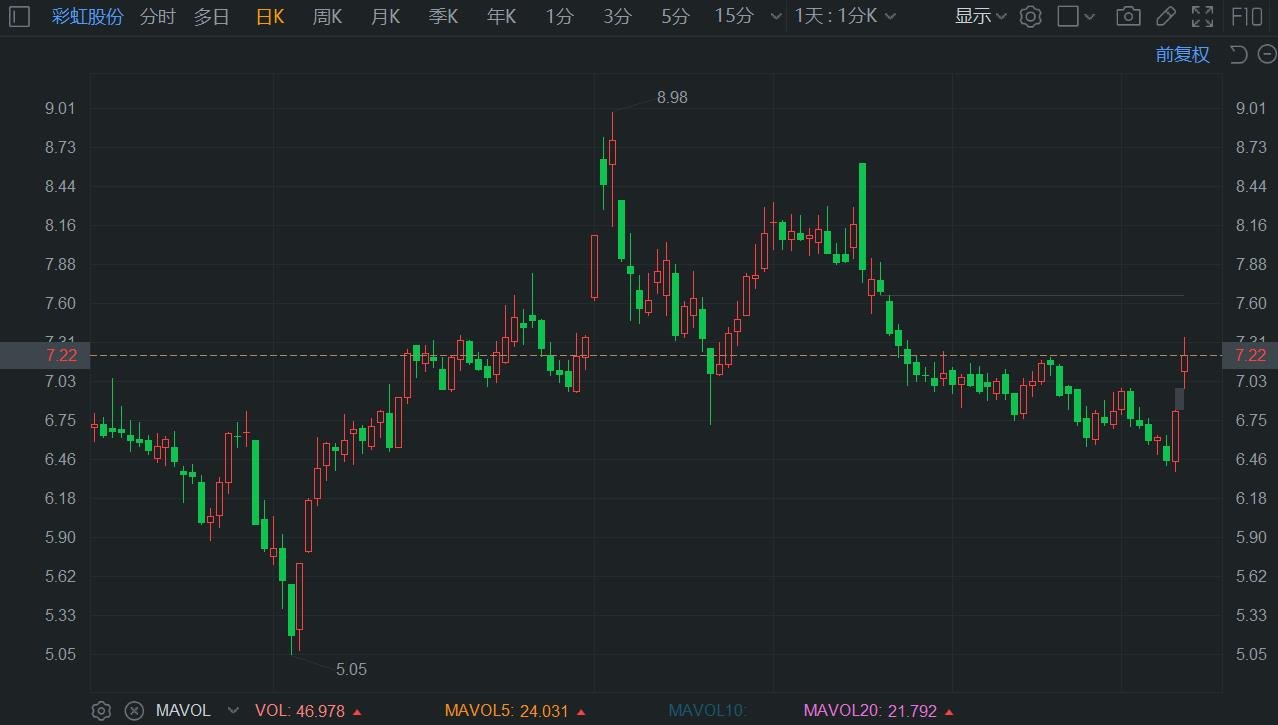The image size is (1278, 725).
Task: Select the 年K yearly candlestick tab
Action: pyautogui.click(x=501, y=16)
